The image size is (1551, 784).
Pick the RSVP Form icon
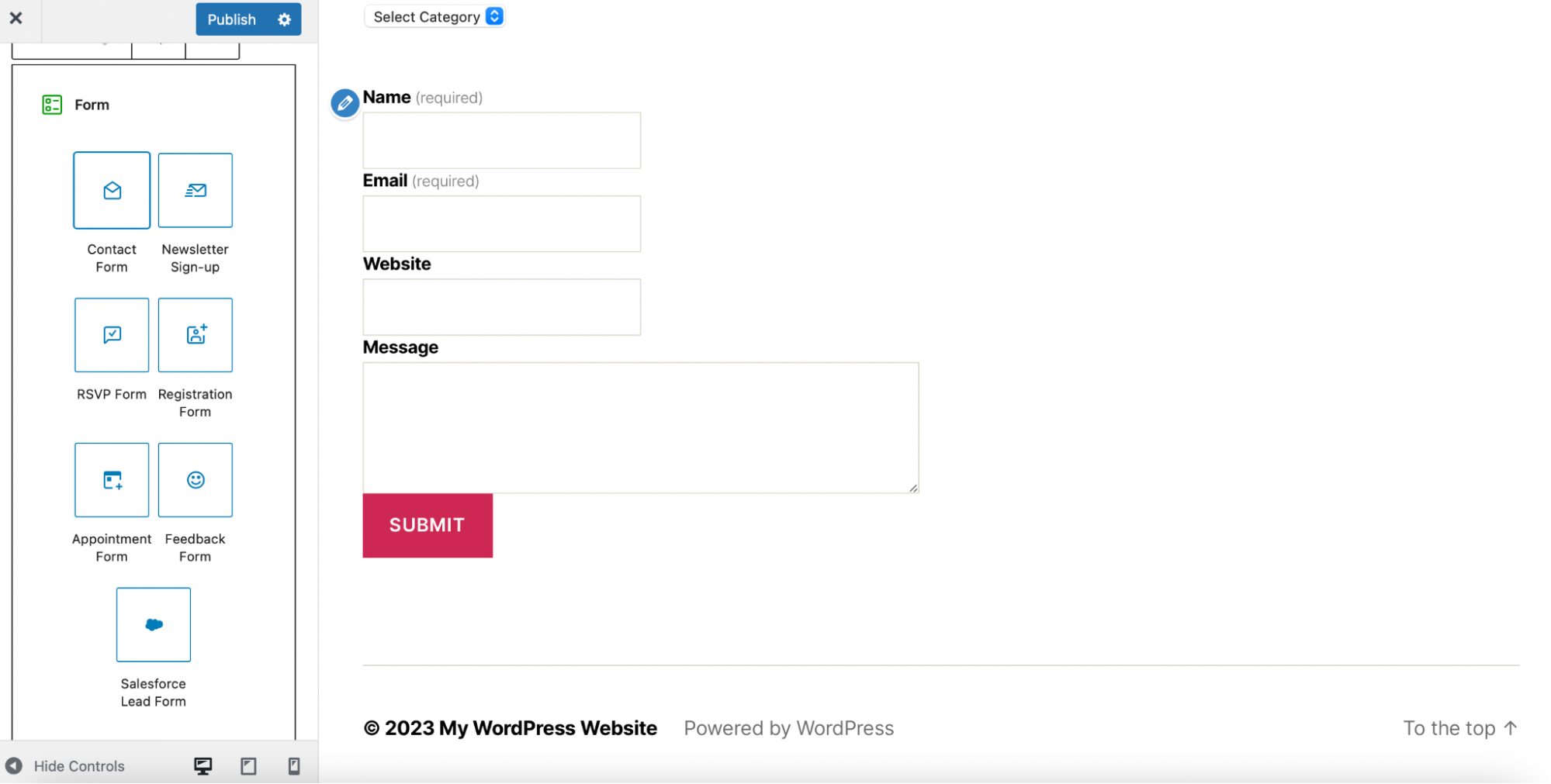(112, 335)
